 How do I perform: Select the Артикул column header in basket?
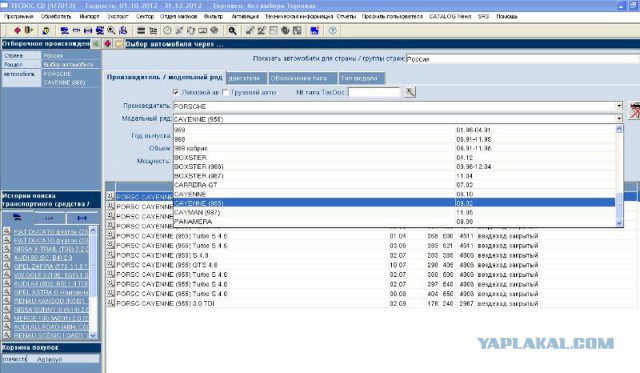[x=63, y=359]
